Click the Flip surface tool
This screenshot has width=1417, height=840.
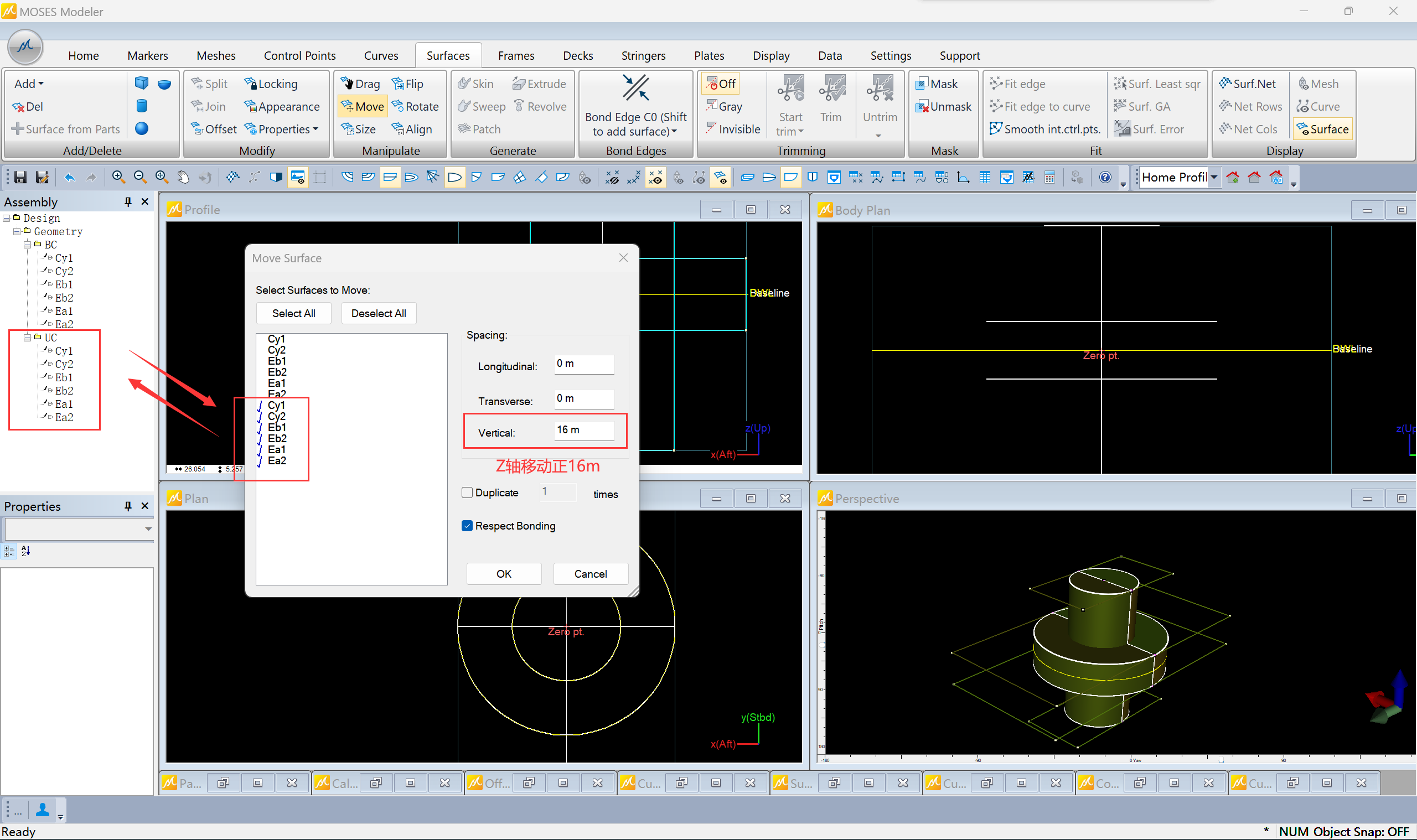point(407,84)
